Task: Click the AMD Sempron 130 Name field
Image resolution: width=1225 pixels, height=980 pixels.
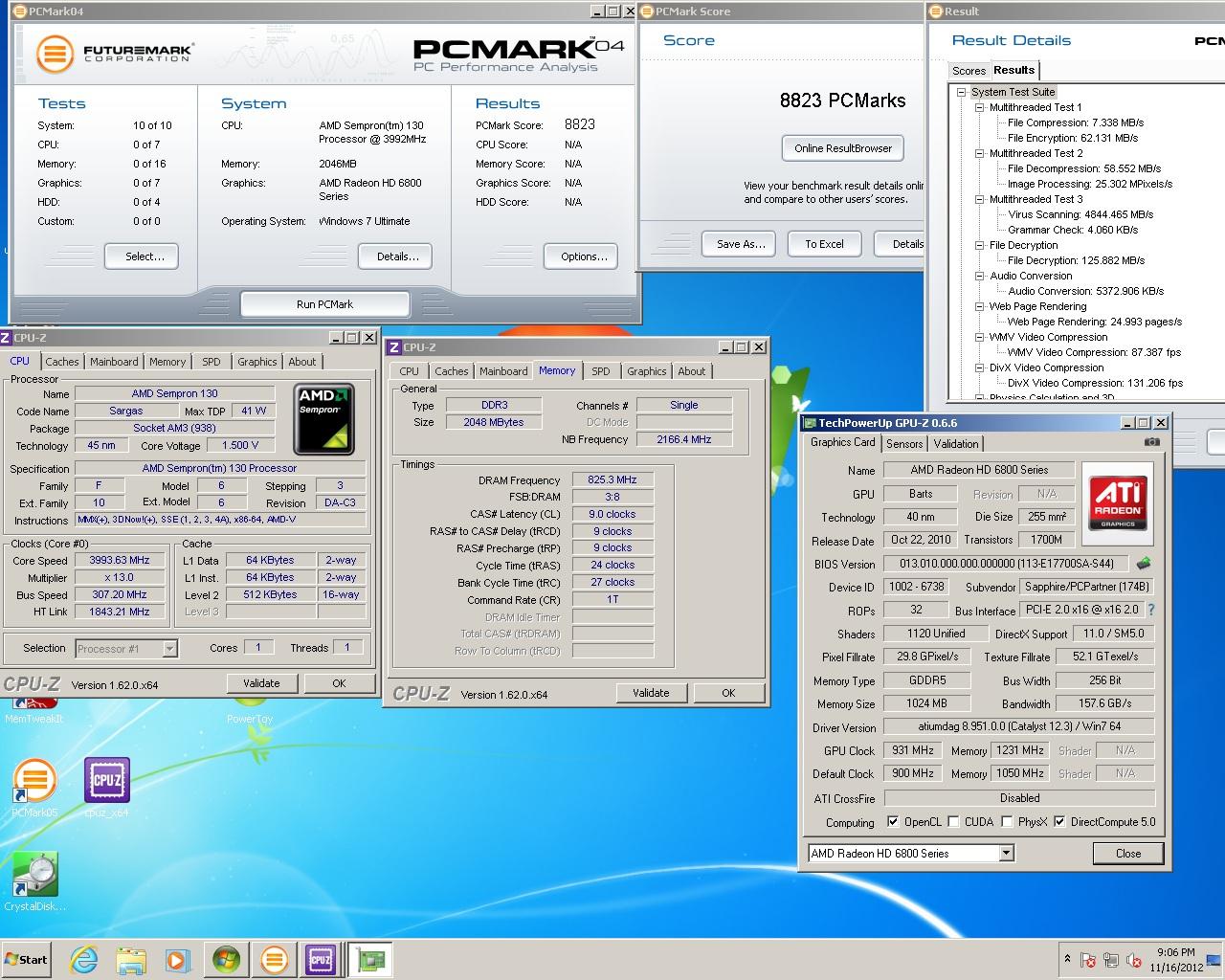Action: tap(175, 393)
